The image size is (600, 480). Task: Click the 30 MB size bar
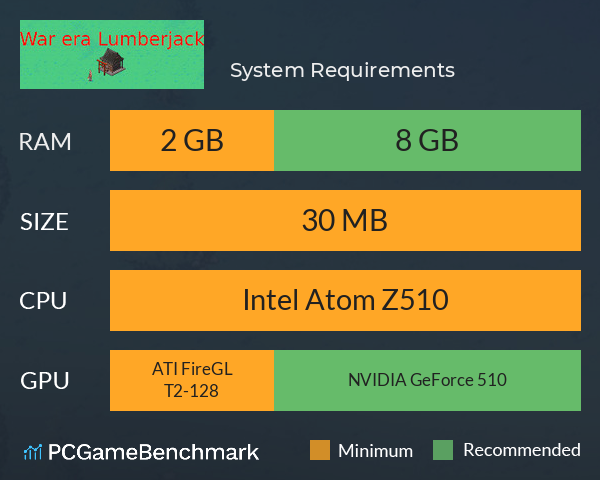coord(345,220)
